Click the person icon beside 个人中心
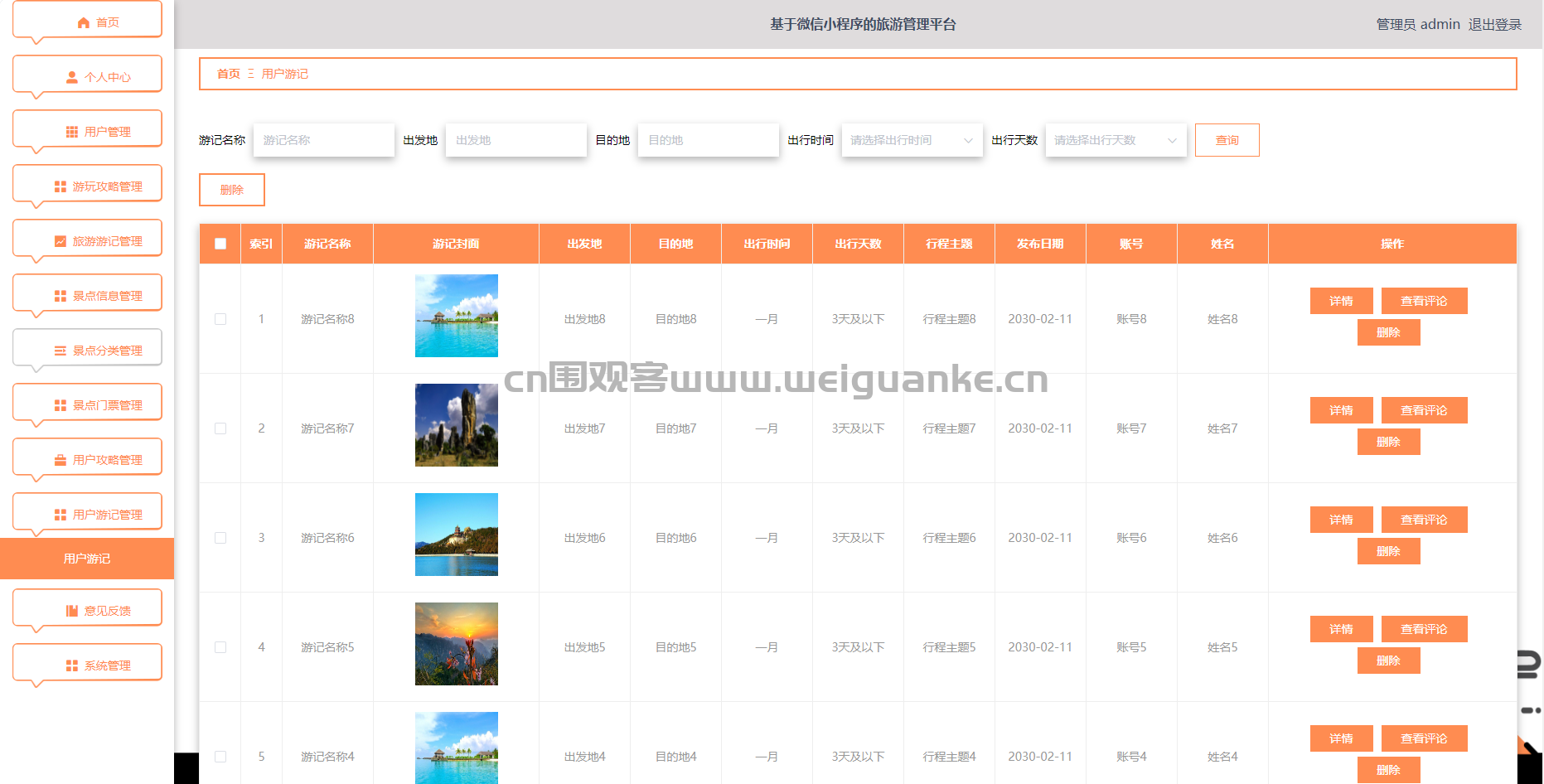Image resolution: width=1544 pixels, height=784 pixels. click(x=72, y=77)
